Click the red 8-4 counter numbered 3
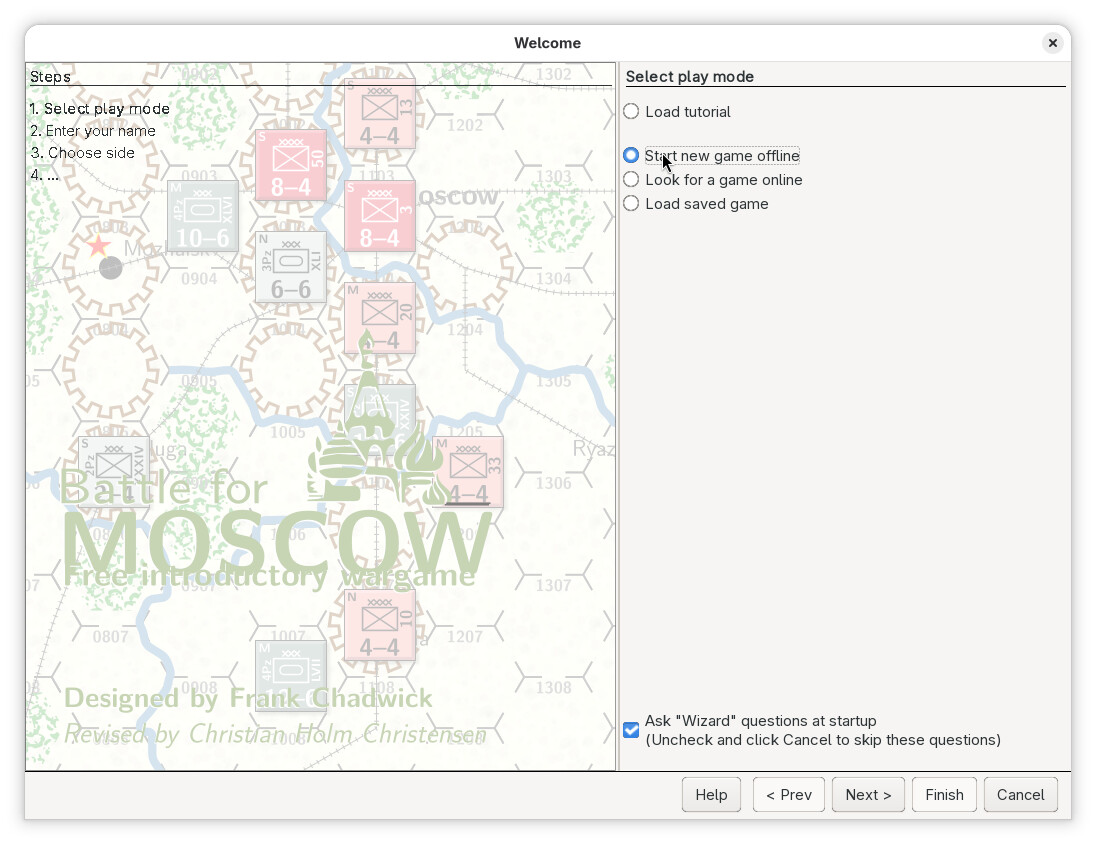This screenshot has width=1096, height=844. pos(379,216)
